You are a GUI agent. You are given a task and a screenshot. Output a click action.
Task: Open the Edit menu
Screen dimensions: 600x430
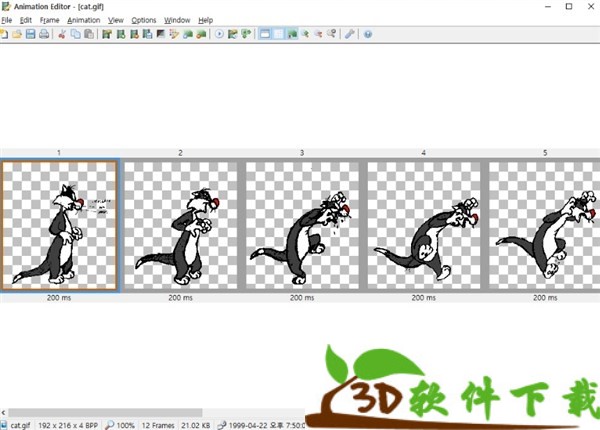tap(26, 20)
